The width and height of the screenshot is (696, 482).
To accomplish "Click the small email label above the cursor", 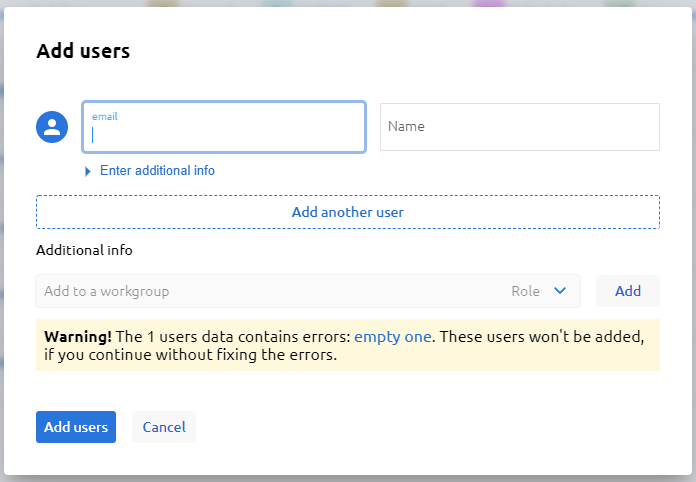I will coord(105,116).
